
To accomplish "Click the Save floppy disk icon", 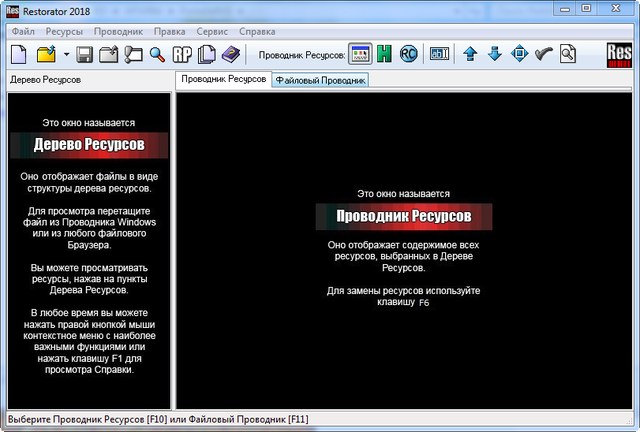I will (x=85, y=54).
